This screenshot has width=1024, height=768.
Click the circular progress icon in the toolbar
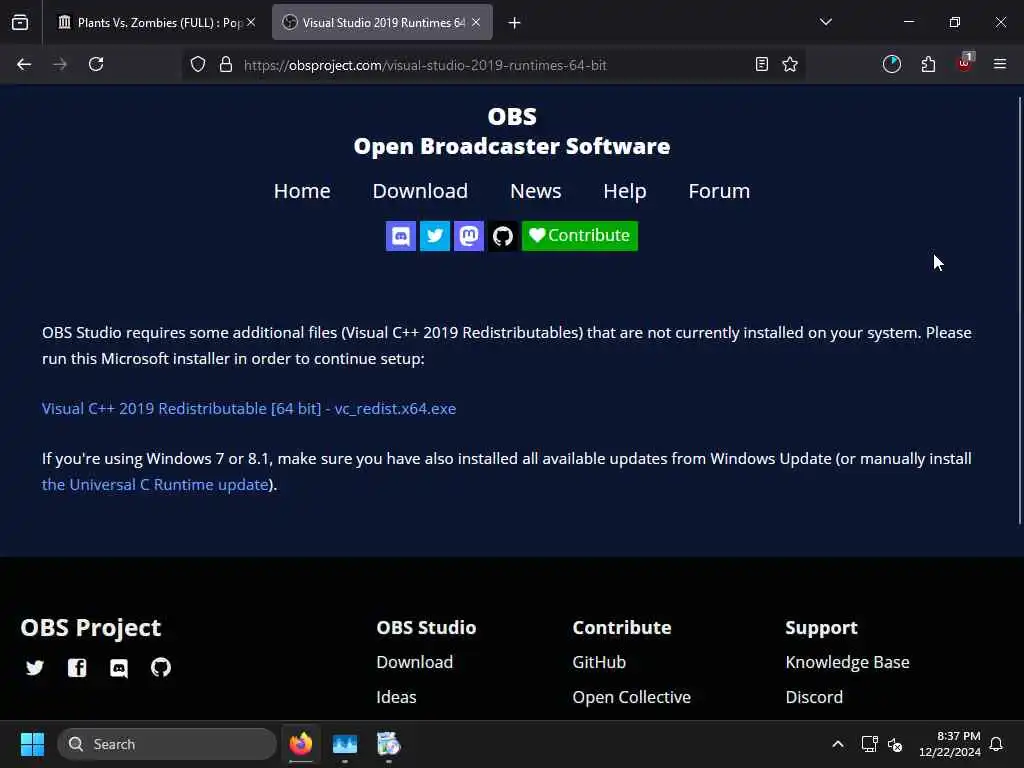pyautogui.click(x=891, y=64)
